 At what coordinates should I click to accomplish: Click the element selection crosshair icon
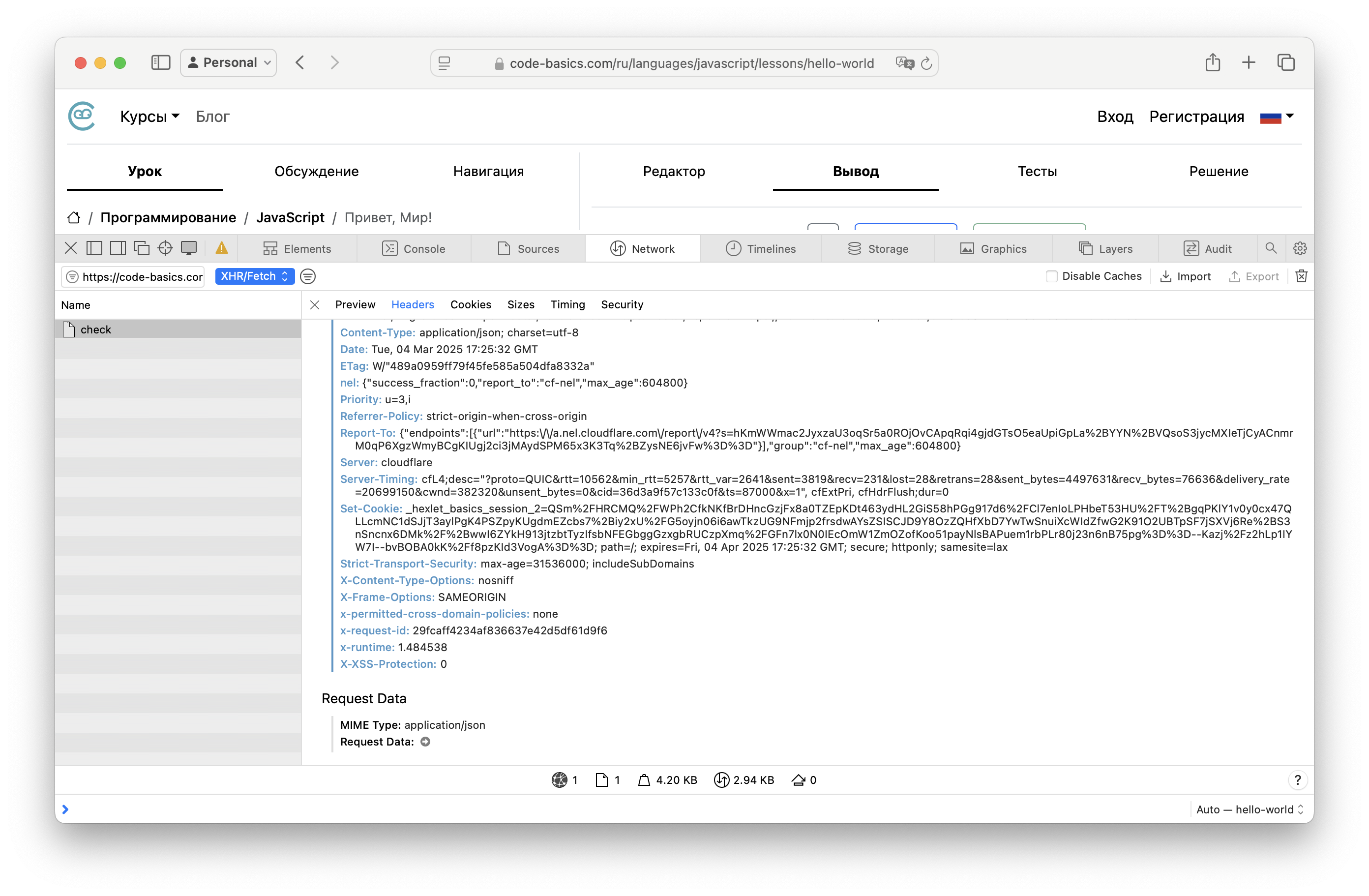tap(165, 248)
